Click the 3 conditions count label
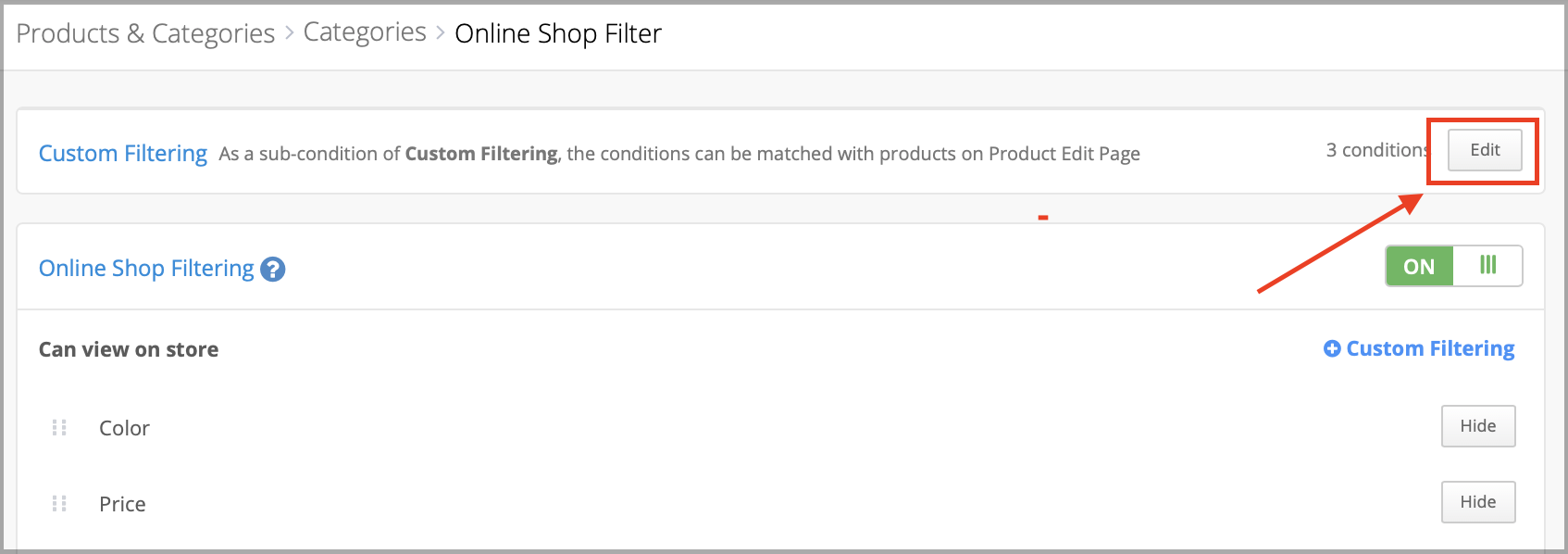This screenshot has width=1568, height=554. (x=1377, y=150)
